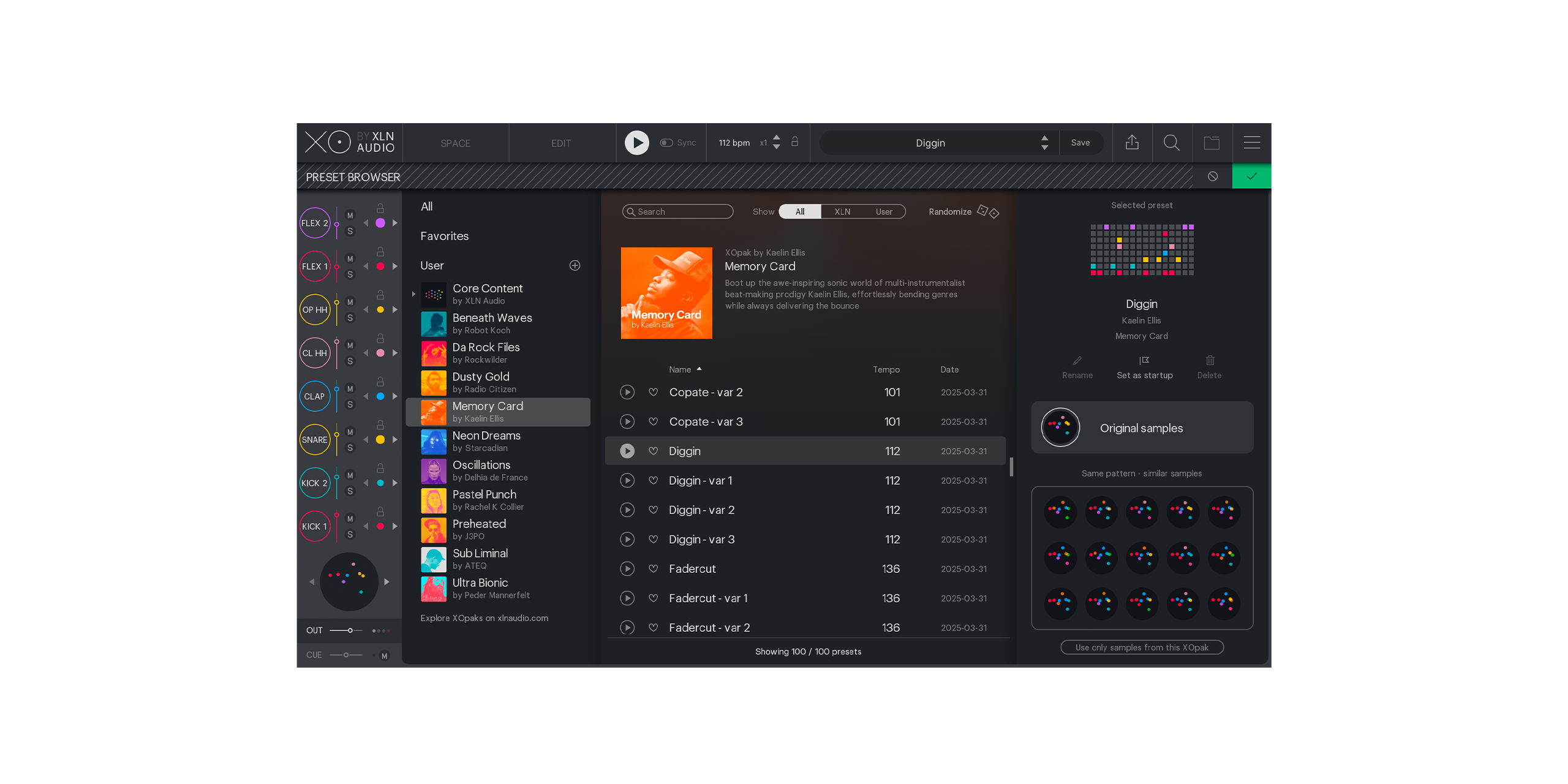Click the Rename pencil icon
Image resolution: width=1568 pixels, height=784 pixels.
click(1077, 361)
